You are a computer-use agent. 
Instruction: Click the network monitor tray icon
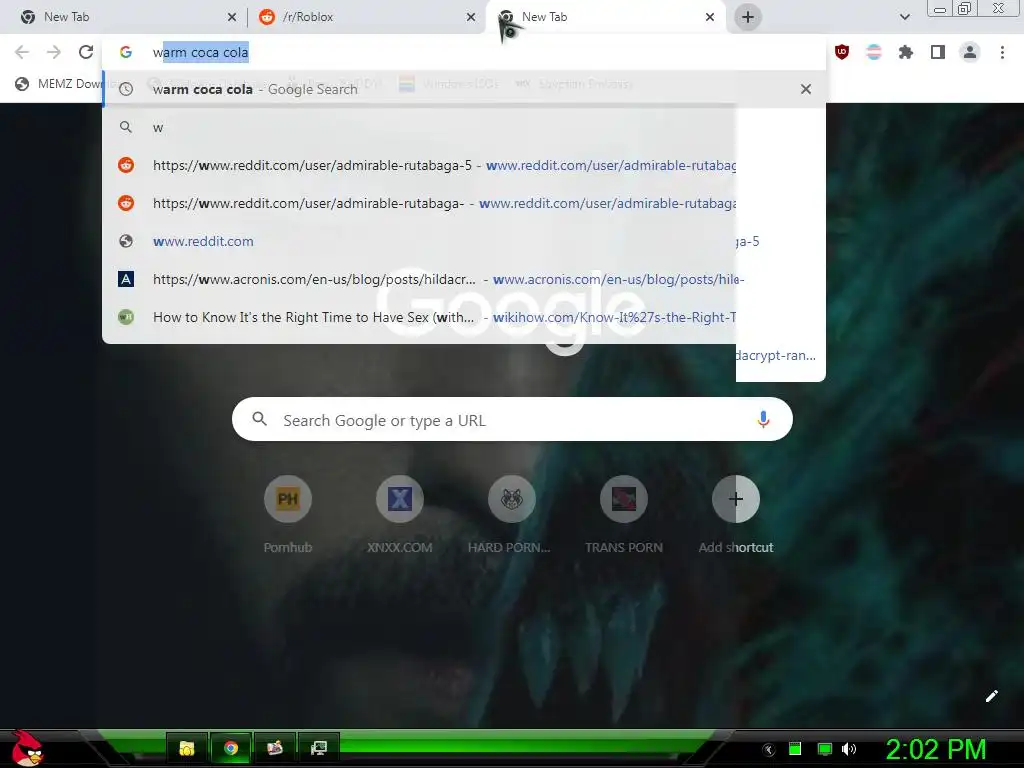tap(825, 749)
